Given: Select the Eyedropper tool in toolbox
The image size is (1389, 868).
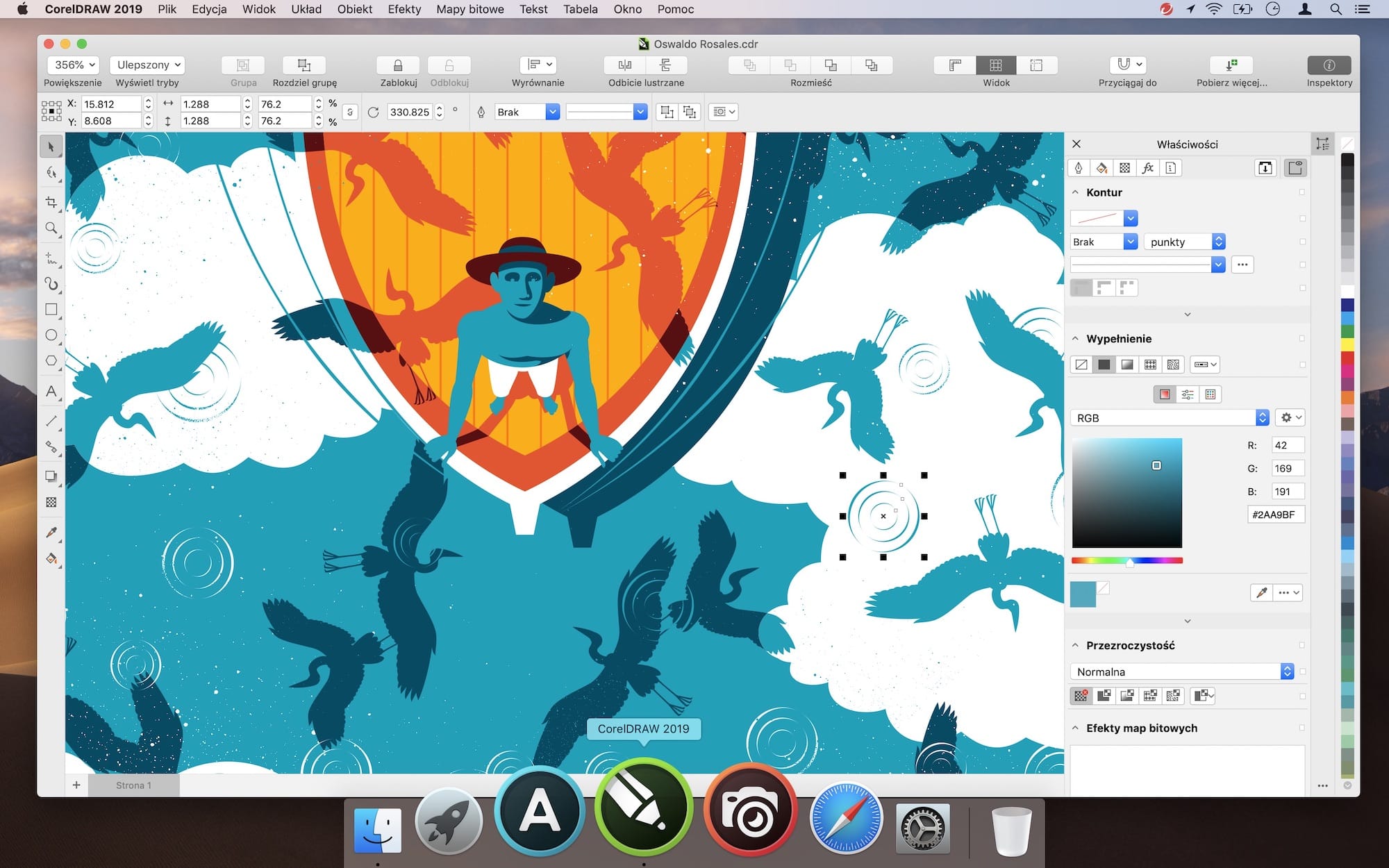Looking at the screenshot, I should click(x=51, y=533).
